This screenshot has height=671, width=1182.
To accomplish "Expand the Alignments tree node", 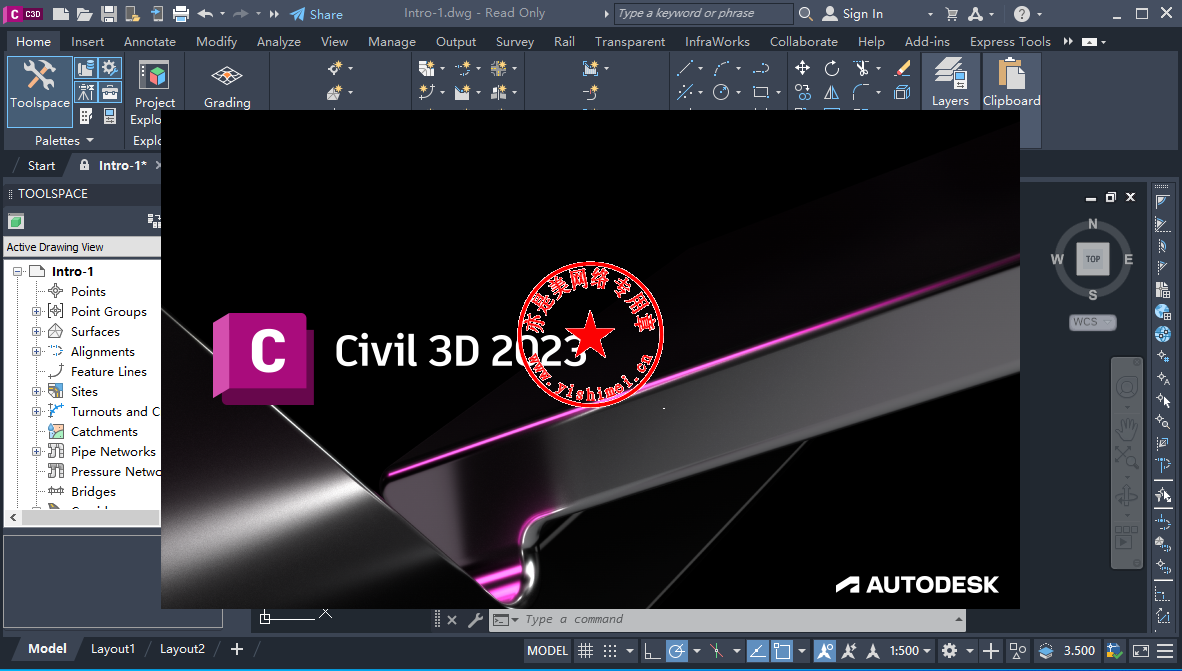I will (36, 351).
